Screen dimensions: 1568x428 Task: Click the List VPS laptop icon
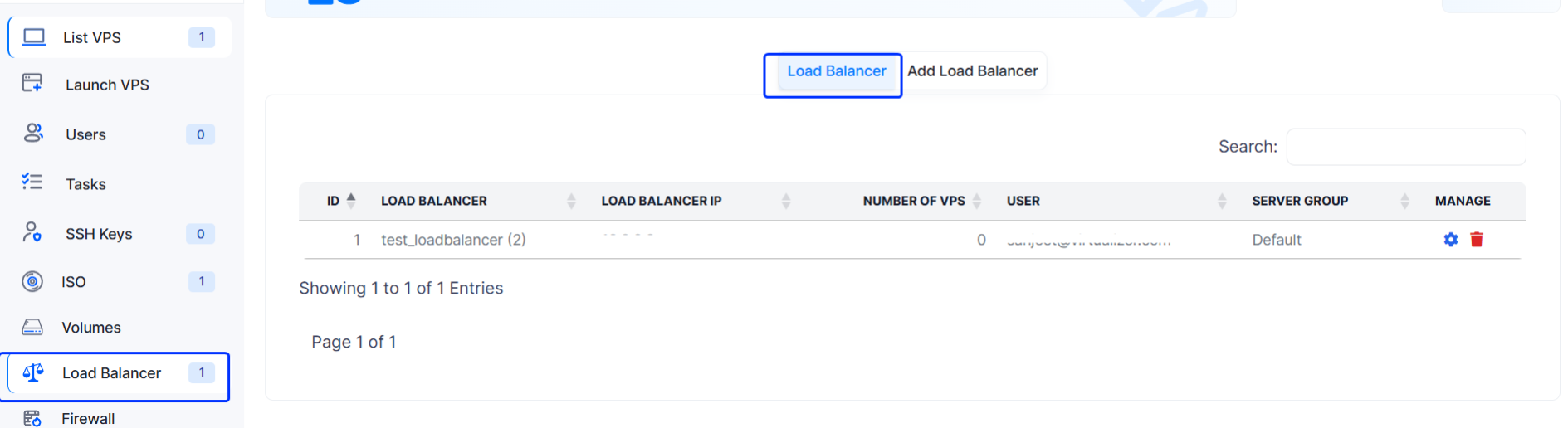click(x=34, y=37)
